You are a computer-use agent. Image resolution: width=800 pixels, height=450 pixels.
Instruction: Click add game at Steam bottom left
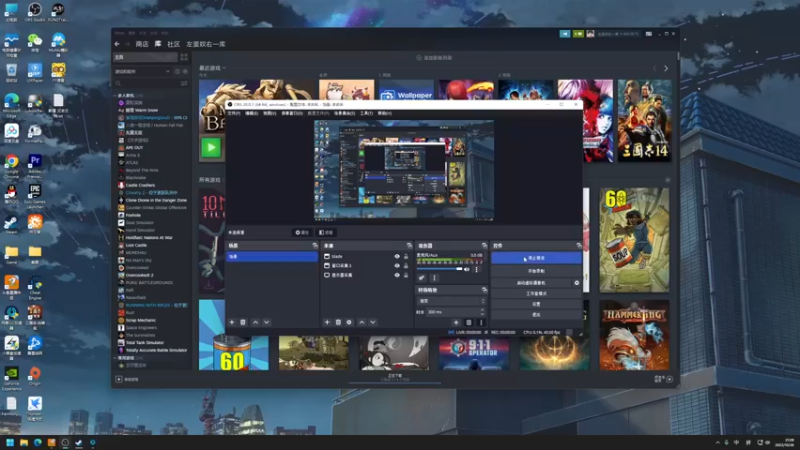point(128,379)
